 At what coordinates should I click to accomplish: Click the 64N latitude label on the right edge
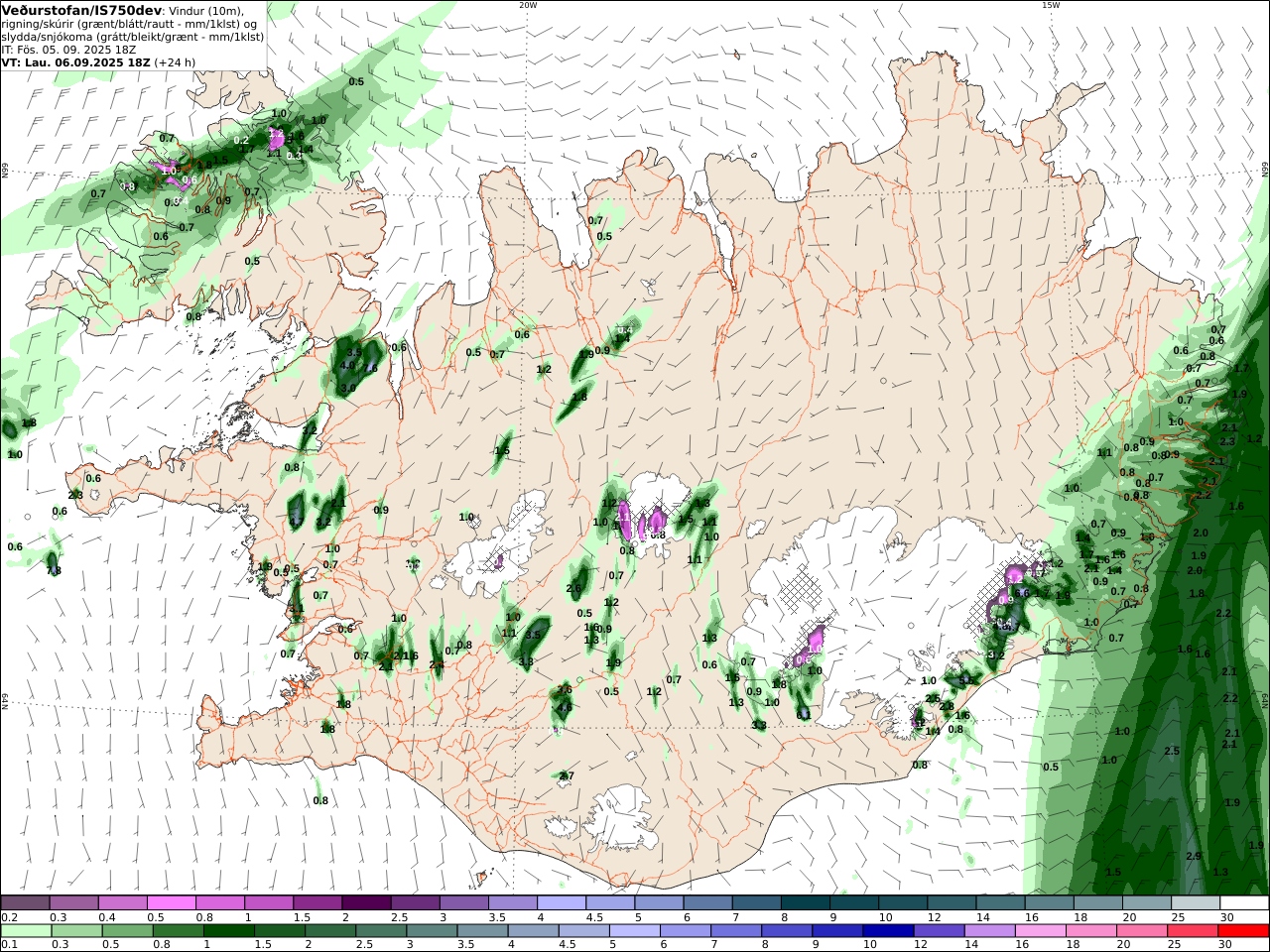click(x=1265, y=700)
